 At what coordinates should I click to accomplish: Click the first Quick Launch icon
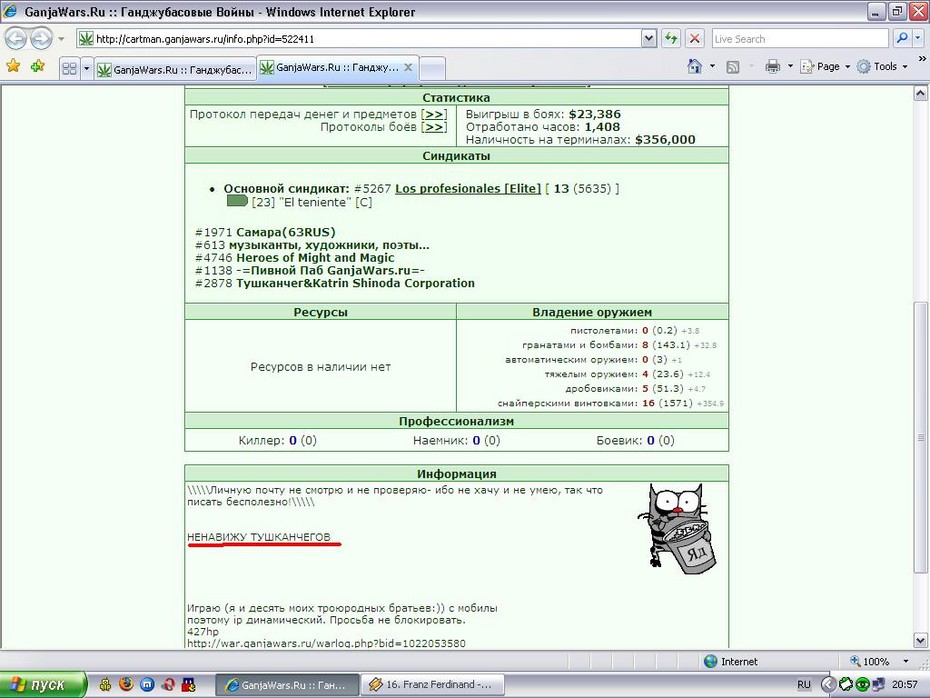[x=106, y=685]
